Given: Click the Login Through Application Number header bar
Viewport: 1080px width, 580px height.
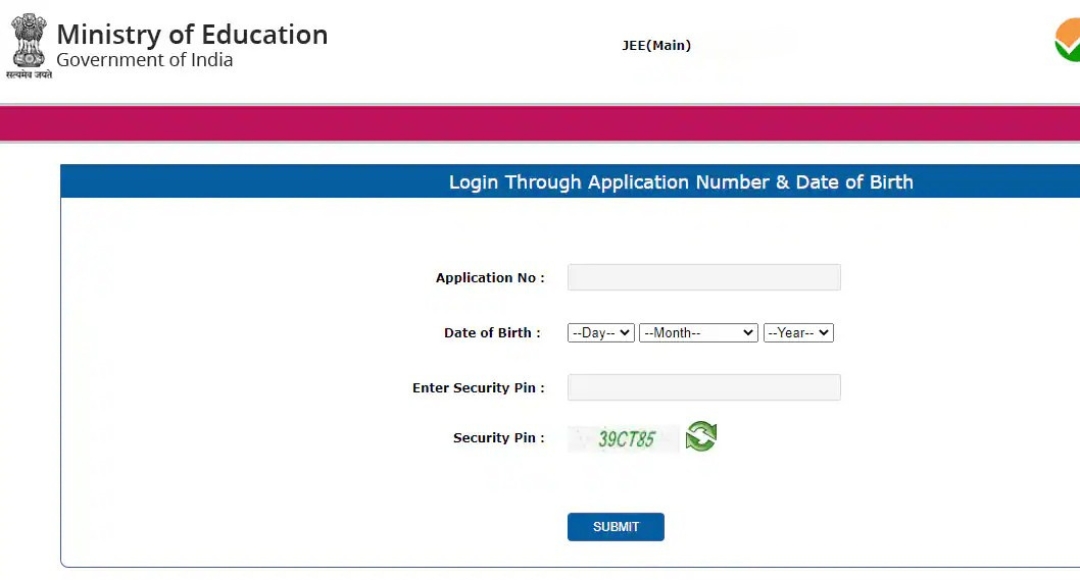Looking at the screenshot, I should tap(570, 182).
